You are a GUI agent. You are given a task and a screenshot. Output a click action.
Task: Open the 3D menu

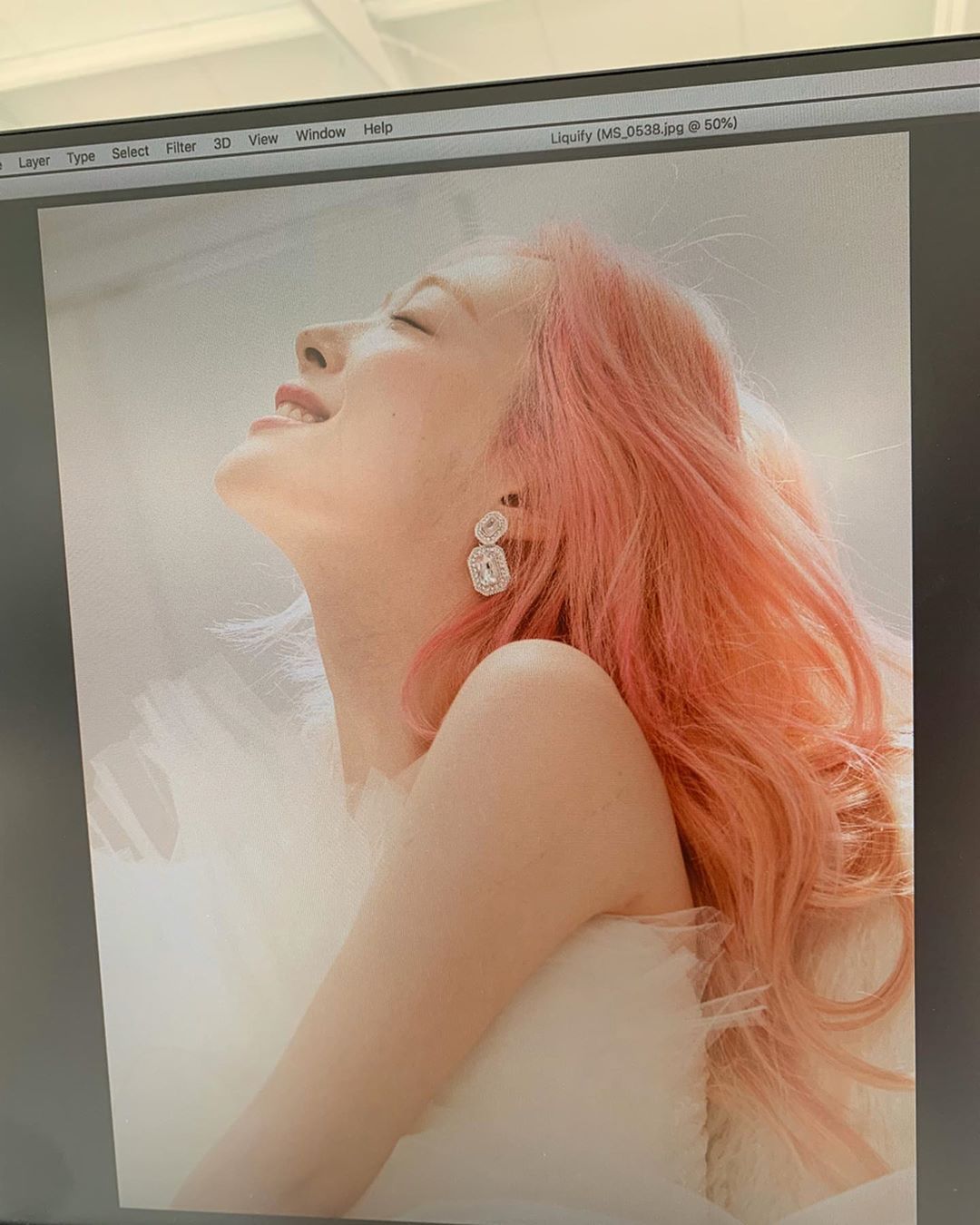coord(222,143)
